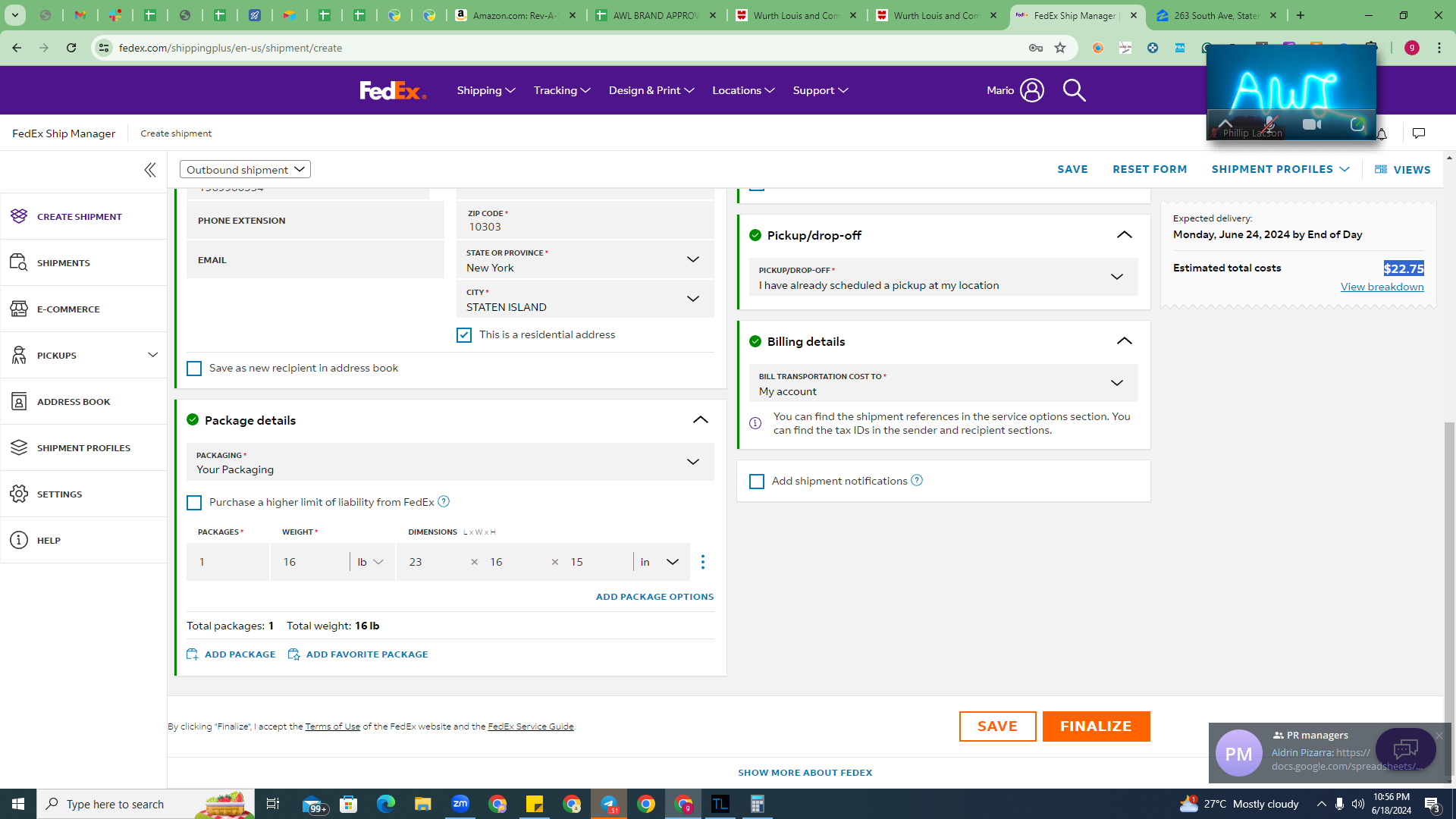Screen dimensions: 1456x819
Task: Enable 'Add shipment notifications' checkbox
Action: click(x=757, y=482)
